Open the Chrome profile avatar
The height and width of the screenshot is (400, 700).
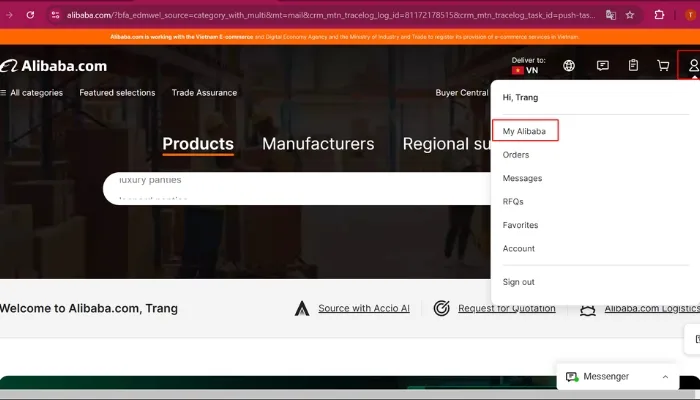click(x=690, y=15)
